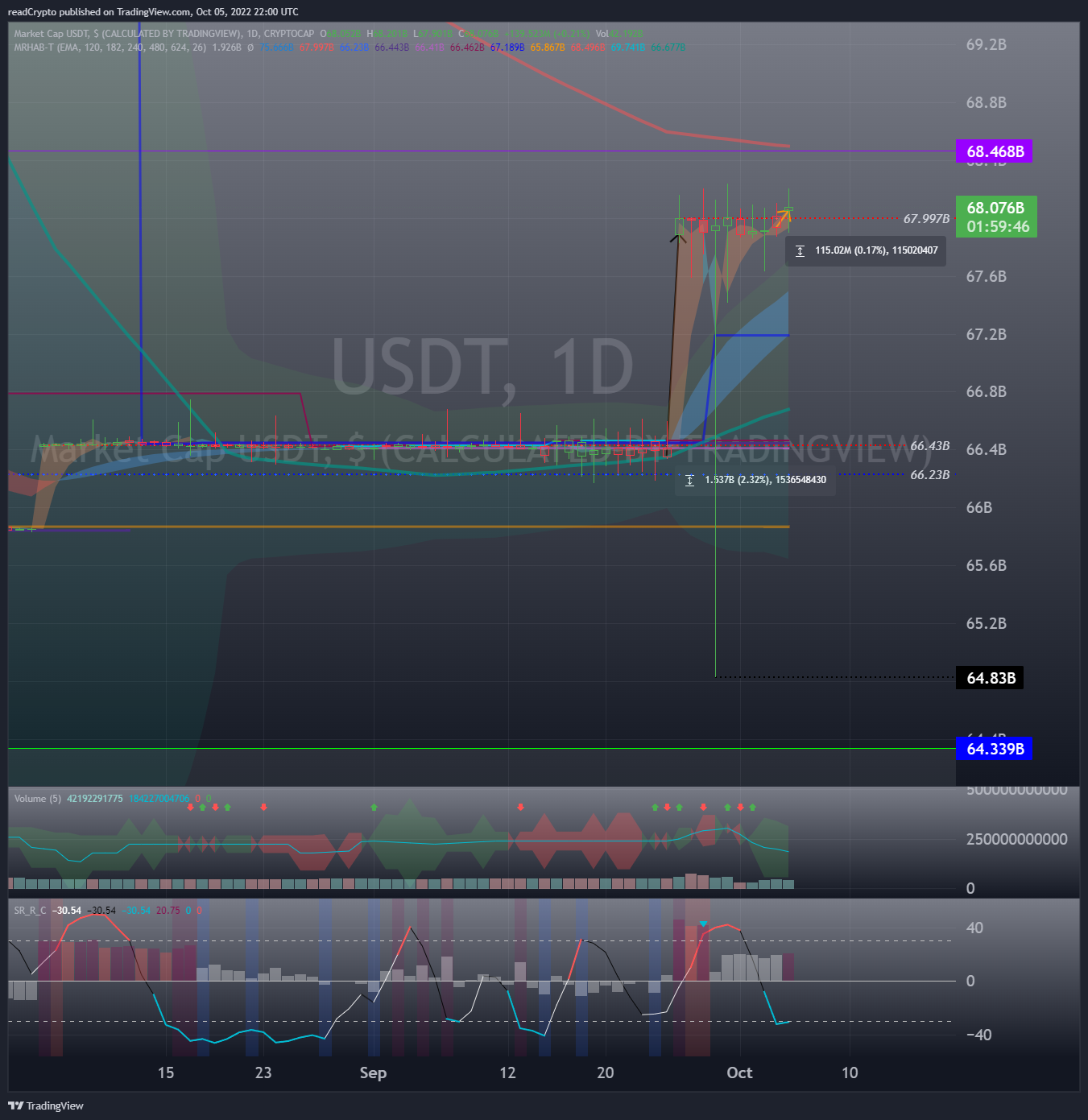1088x1120 pixels.
Task: Click the 68.8B price axis tick
Action: pyautogui.click(x=987, y=102)
